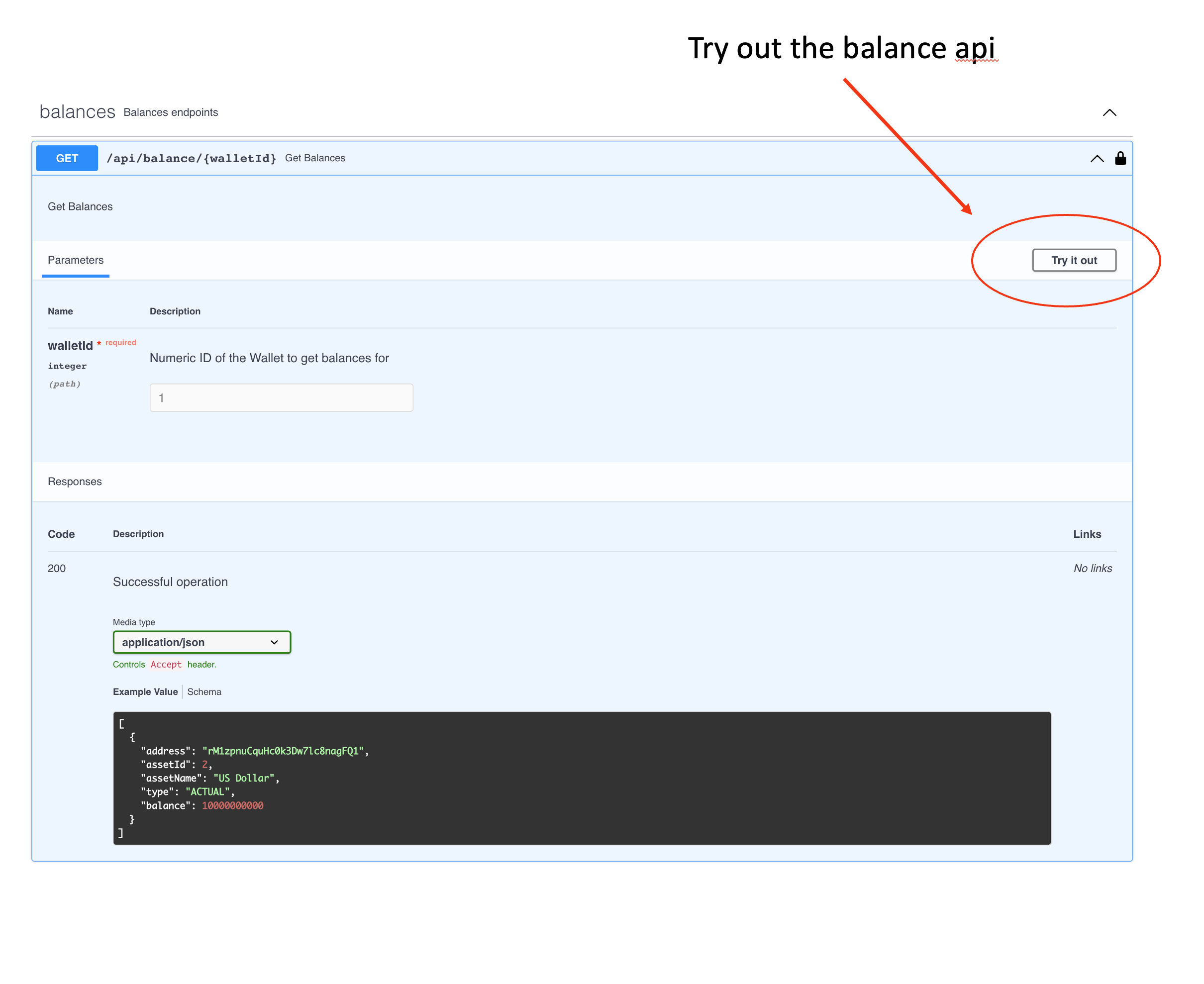The image size is (1204, 984).
Task: Click the authorization lock icon
Action: (1119, 158)
